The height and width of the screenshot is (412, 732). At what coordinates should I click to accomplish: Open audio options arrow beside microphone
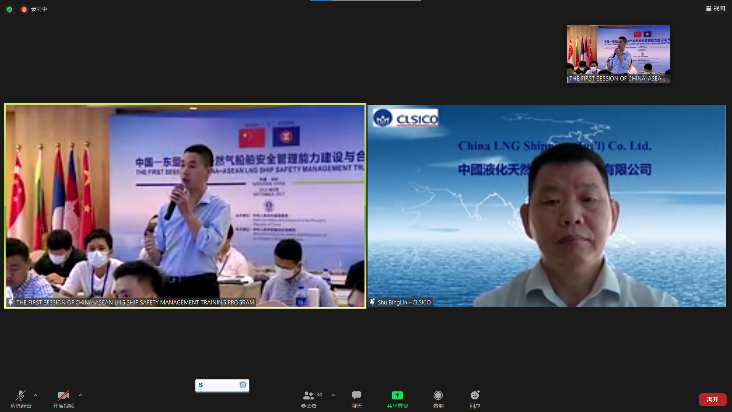(x=35, y=395)
